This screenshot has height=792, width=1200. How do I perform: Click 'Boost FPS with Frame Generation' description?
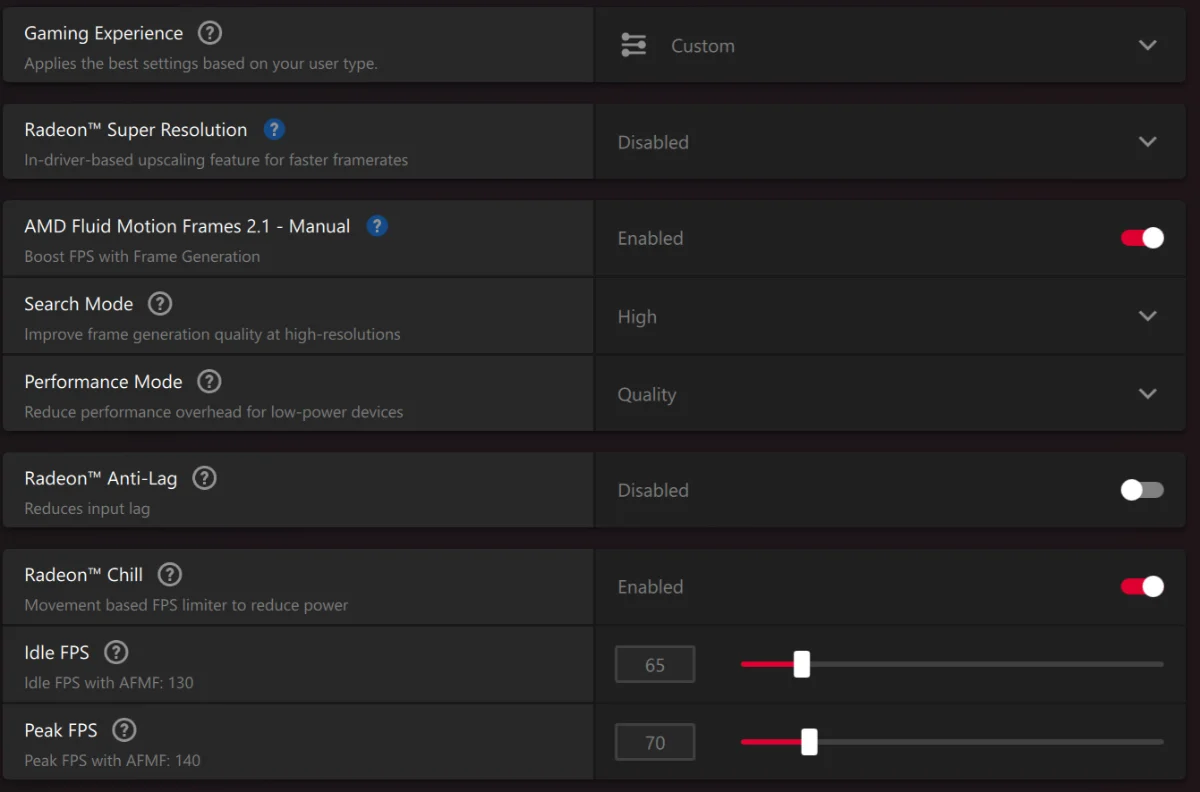142,256
